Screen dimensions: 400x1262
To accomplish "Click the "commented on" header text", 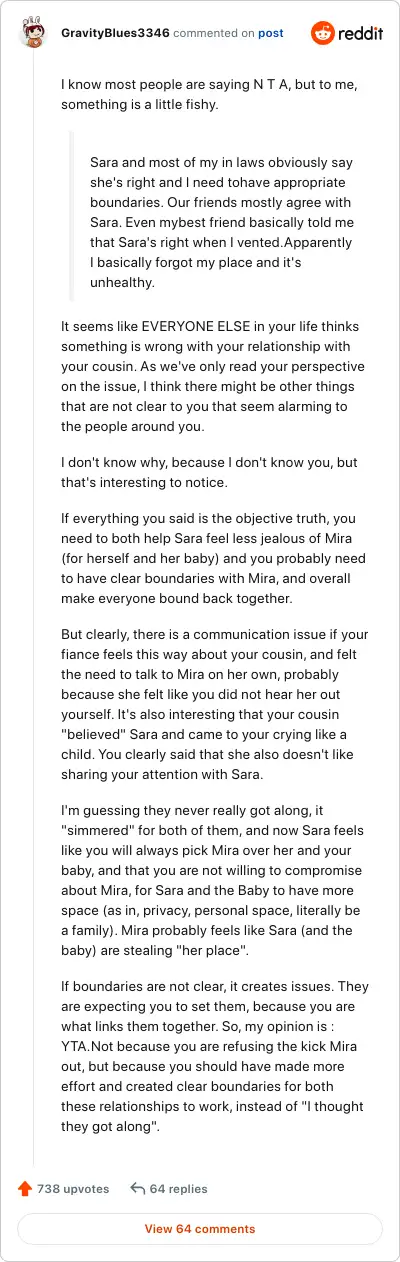I will [214, 33].
